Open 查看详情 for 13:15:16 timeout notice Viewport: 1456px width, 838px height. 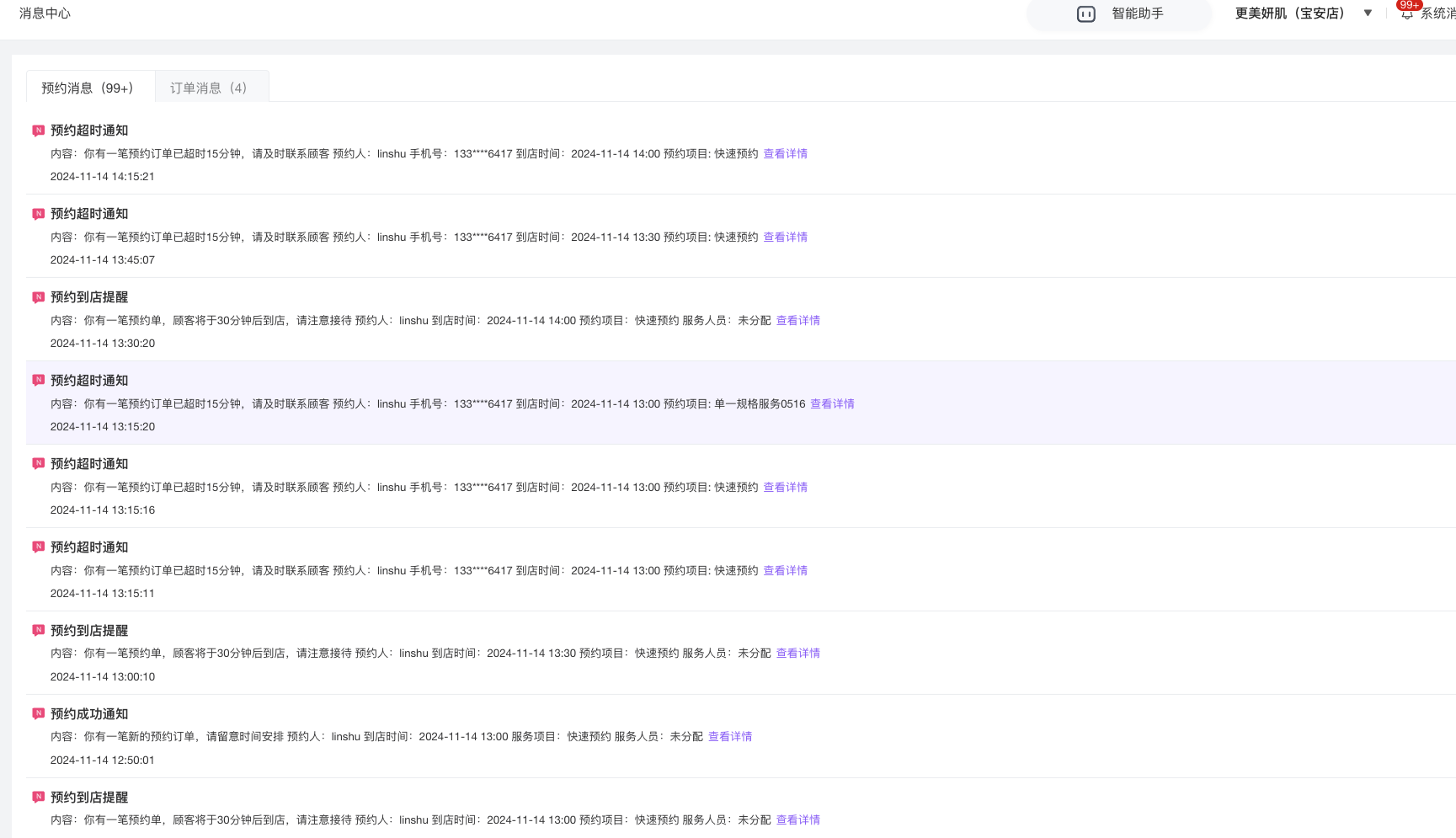[x=785, y=488]
